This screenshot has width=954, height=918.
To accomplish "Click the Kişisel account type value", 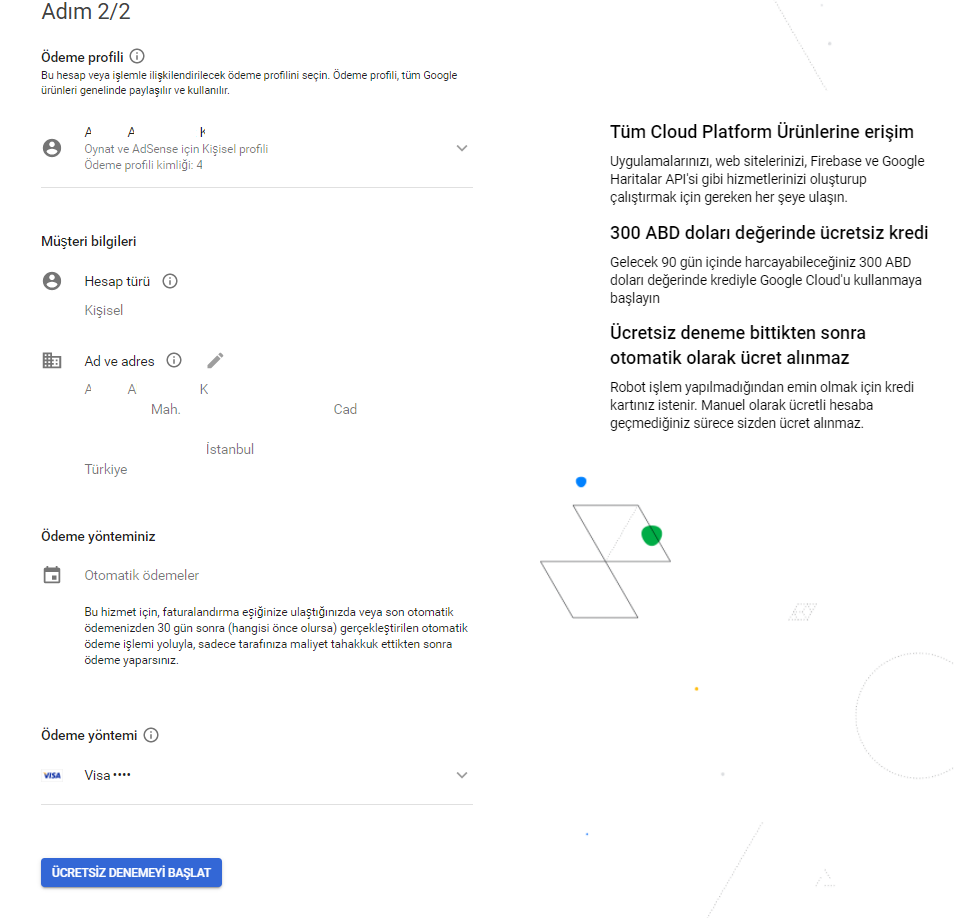I will click(103, 310).
